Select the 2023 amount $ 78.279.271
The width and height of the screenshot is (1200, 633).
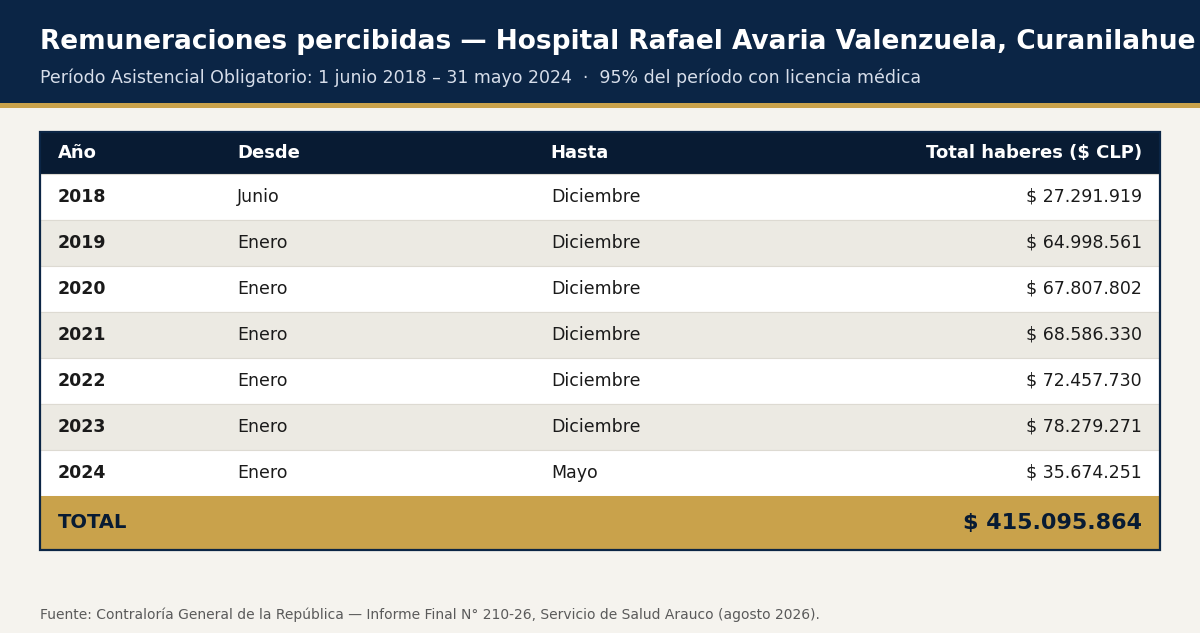pyautogui.click(x=1083, y=427)
